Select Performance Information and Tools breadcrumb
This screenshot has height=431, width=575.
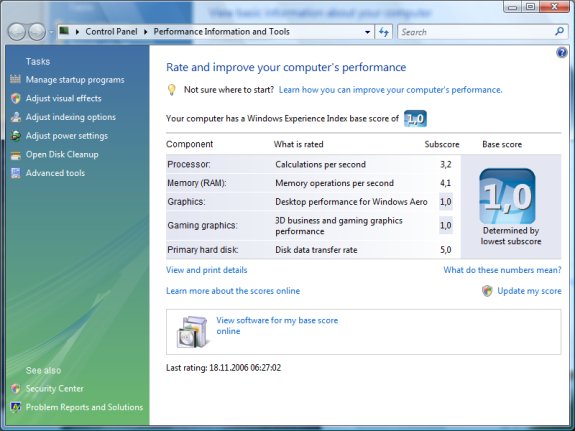click(221, 32)
